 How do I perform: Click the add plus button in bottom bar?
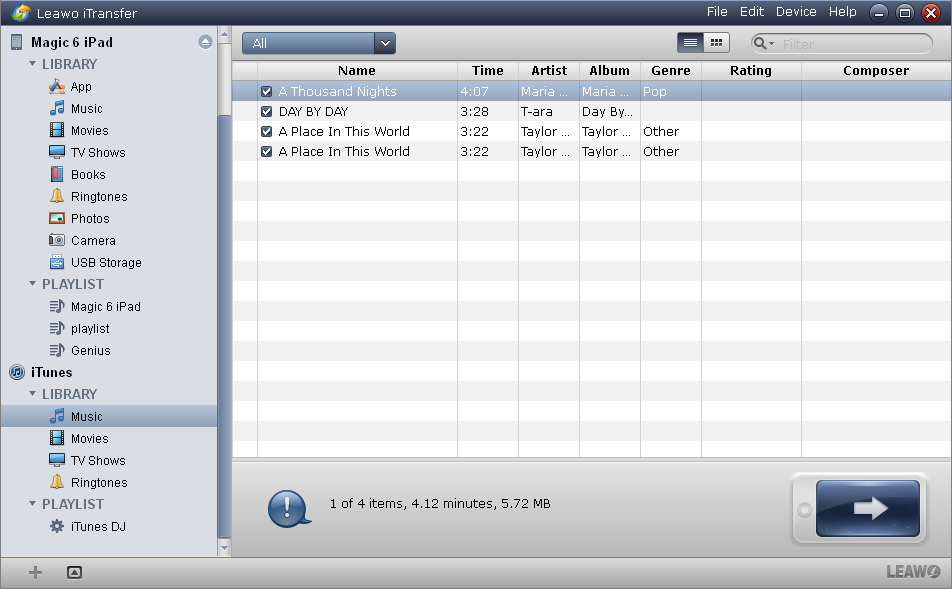tap(35, 572)
